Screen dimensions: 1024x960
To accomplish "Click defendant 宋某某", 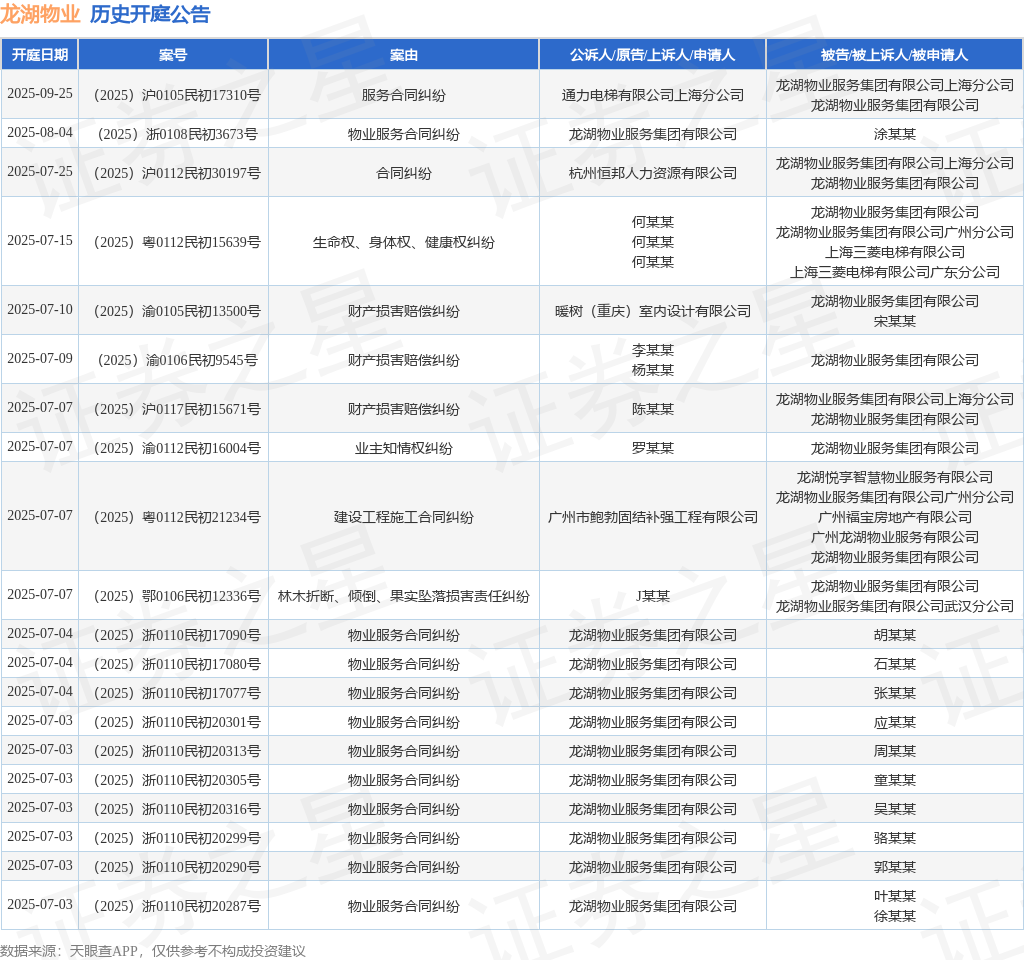I will (x=895, y=321).
